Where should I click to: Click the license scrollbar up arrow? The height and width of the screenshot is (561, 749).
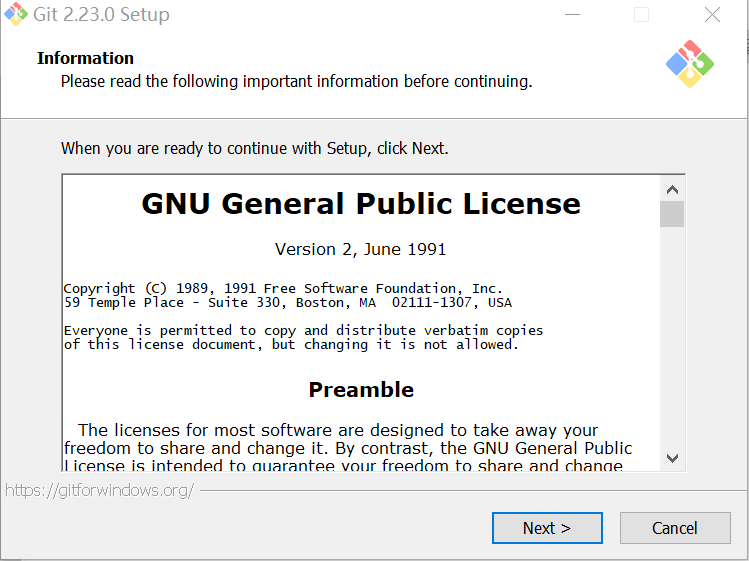[672, 189]
